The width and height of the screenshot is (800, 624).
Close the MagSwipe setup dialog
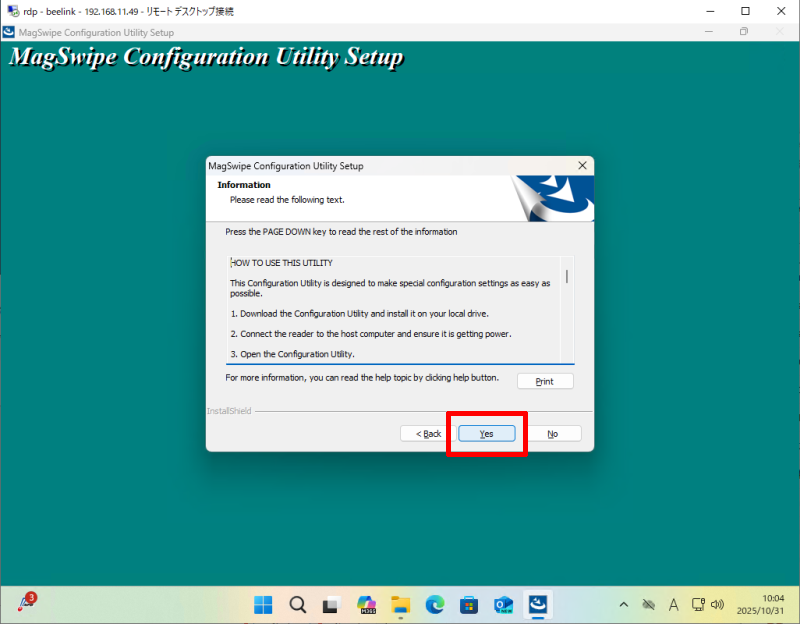582,165
